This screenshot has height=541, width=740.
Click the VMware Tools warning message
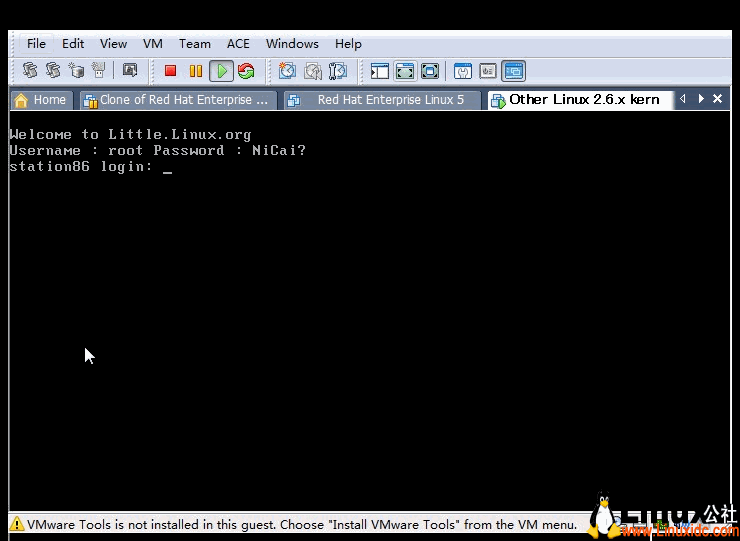(300, 524)
